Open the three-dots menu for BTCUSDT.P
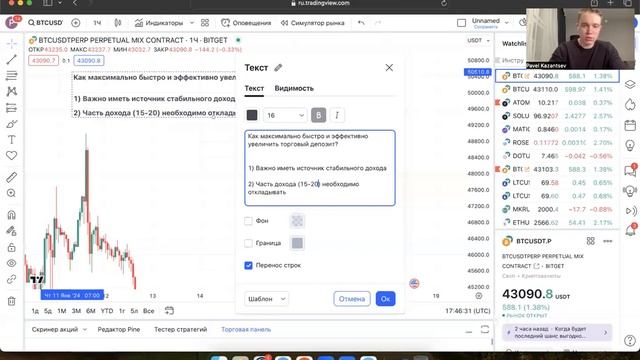The width and height of the screenshot is (640, 360). (x=607, y=241)
